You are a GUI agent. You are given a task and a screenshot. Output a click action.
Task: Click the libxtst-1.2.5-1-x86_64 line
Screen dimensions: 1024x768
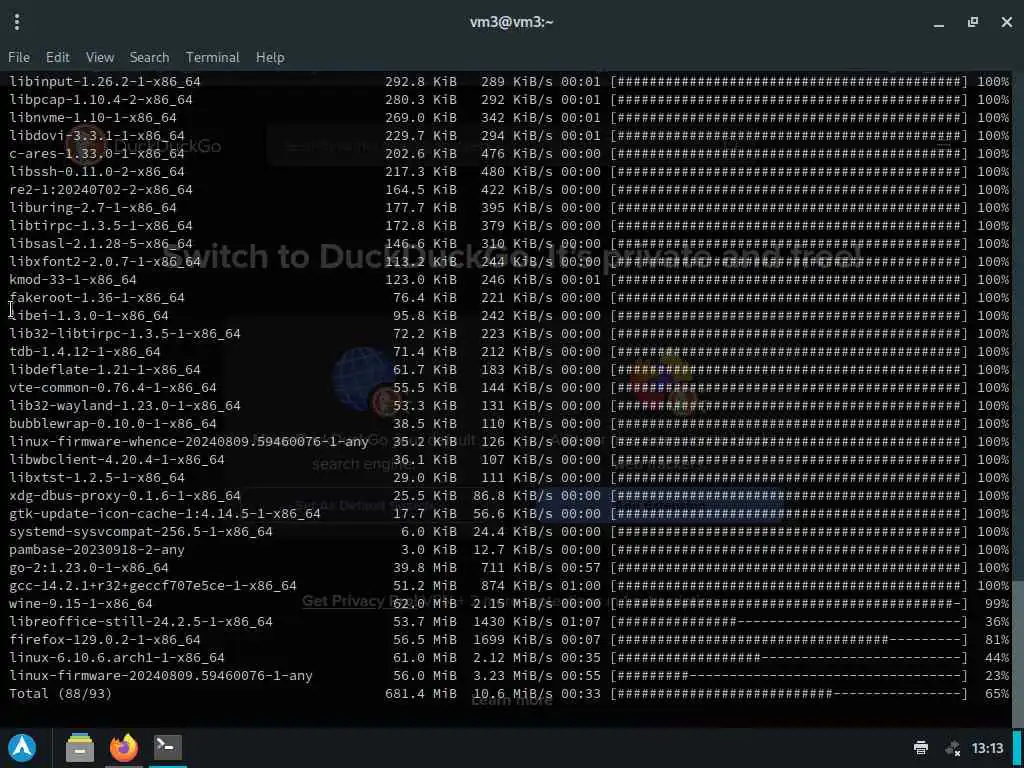[x=509, y=477]
